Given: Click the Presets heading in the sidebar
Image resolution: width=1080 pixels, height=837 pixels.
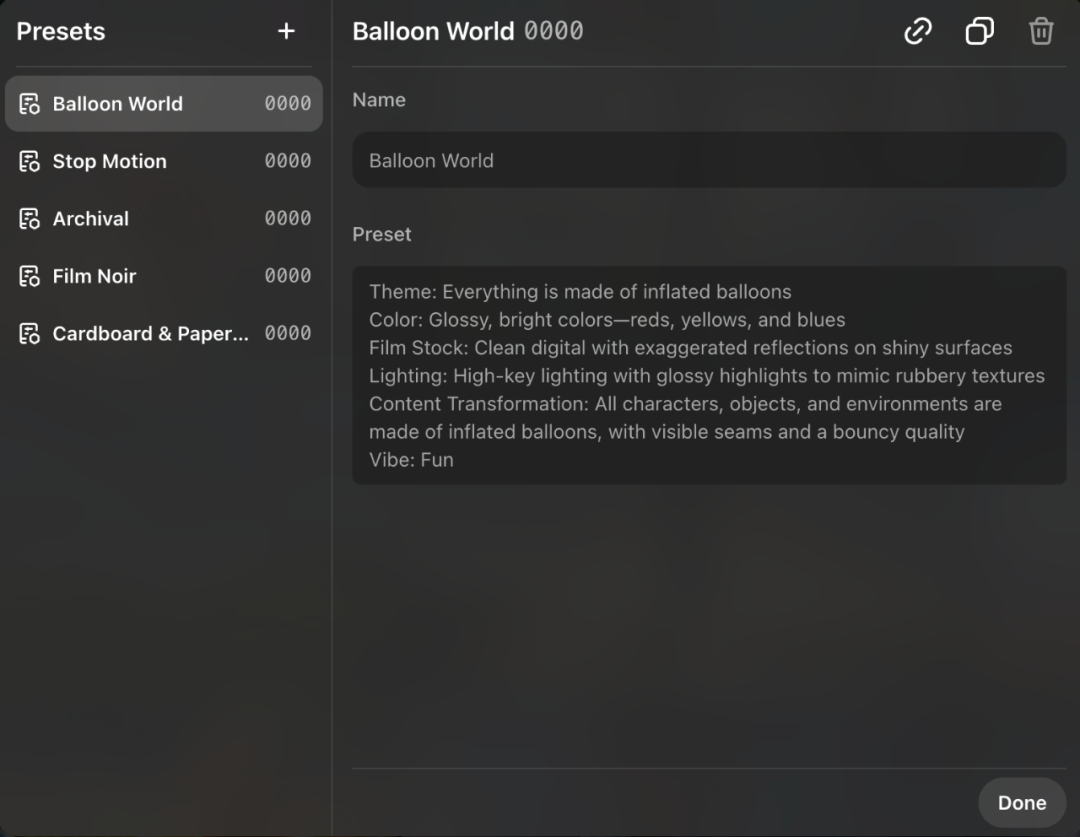Looking at the screenshot, I should point(61,32).
